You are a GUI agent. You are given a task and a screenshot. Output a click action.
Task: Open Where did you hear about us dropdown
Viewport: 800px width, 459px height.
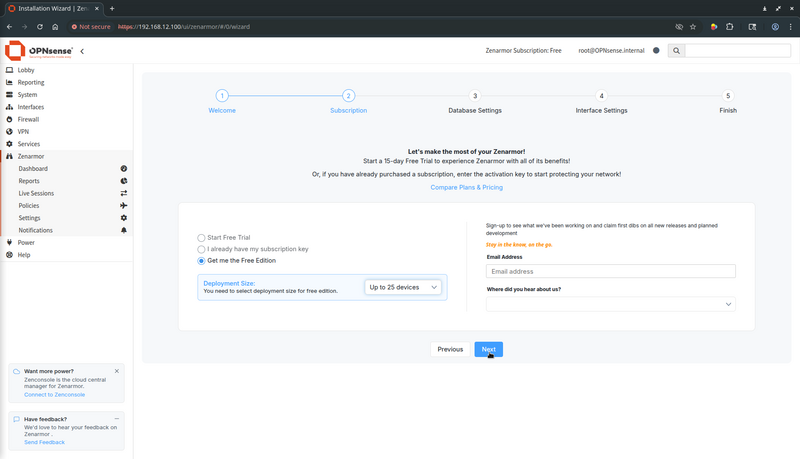pos(611,304)
